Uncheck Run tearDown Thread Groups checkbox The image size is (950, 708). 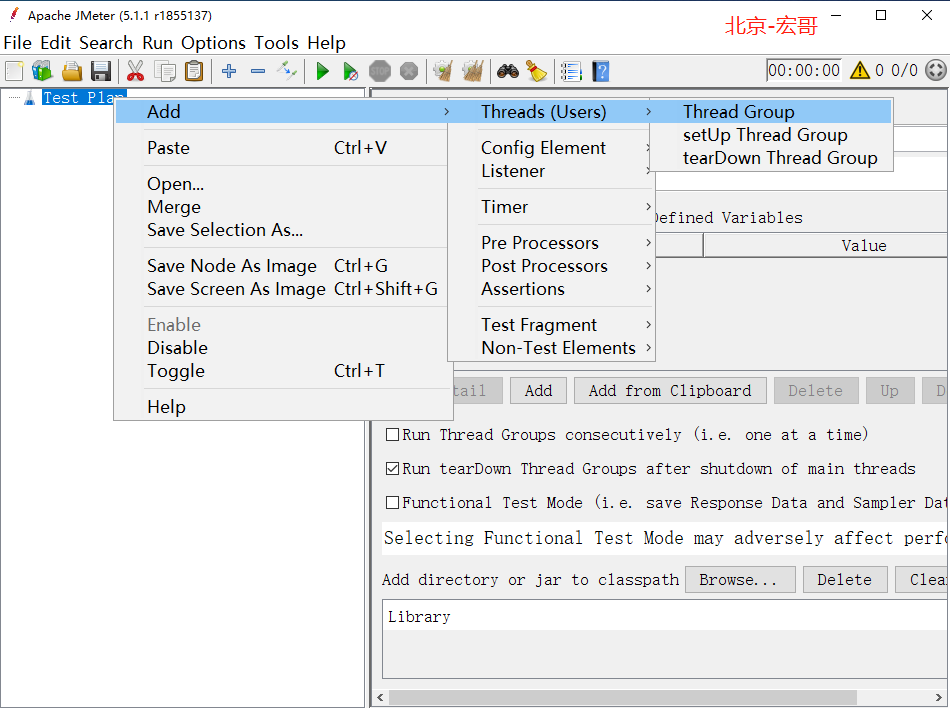click(x=392, y=469)
